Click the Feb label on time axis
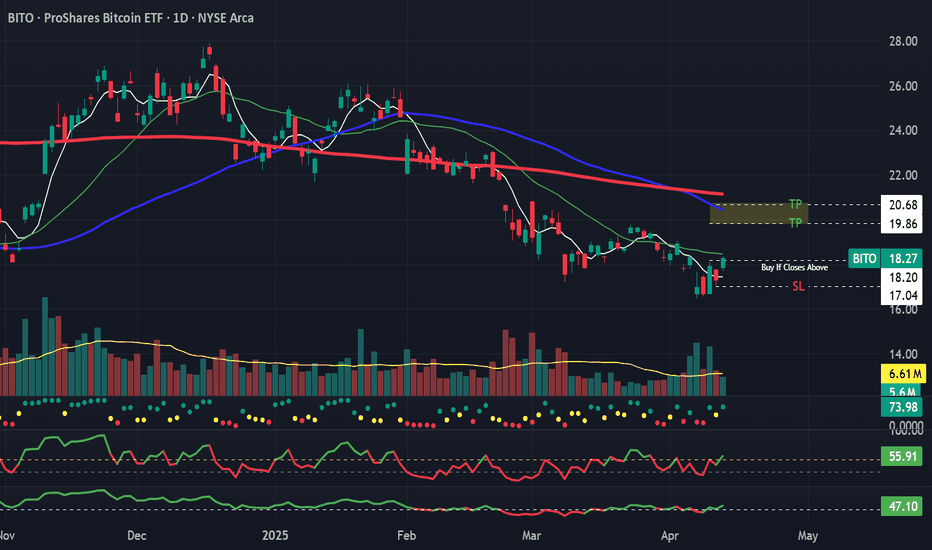 [406, 535]
